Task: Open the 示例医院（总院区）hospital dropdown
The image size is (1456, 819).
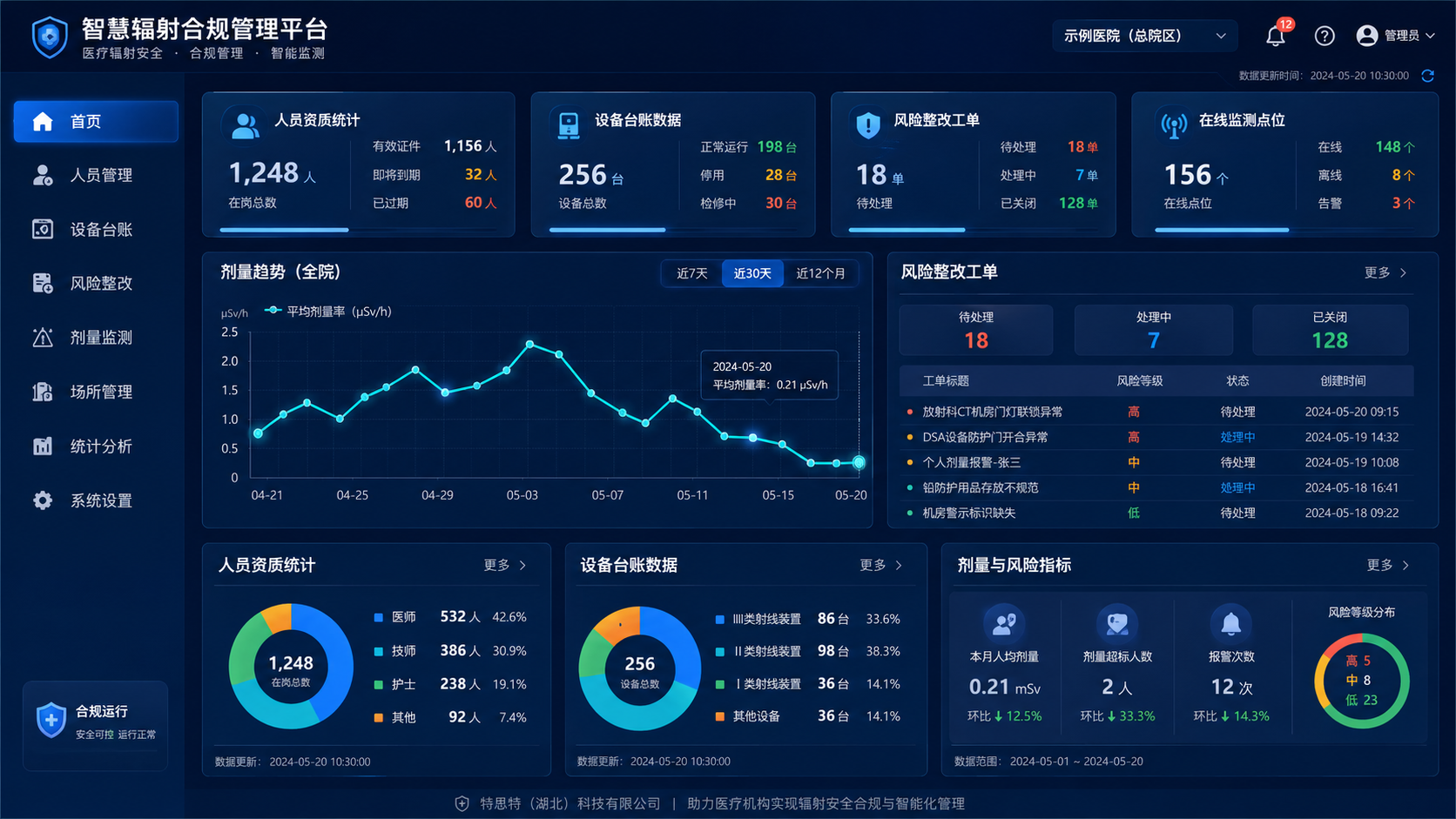Action: (x=1145, y=36)
